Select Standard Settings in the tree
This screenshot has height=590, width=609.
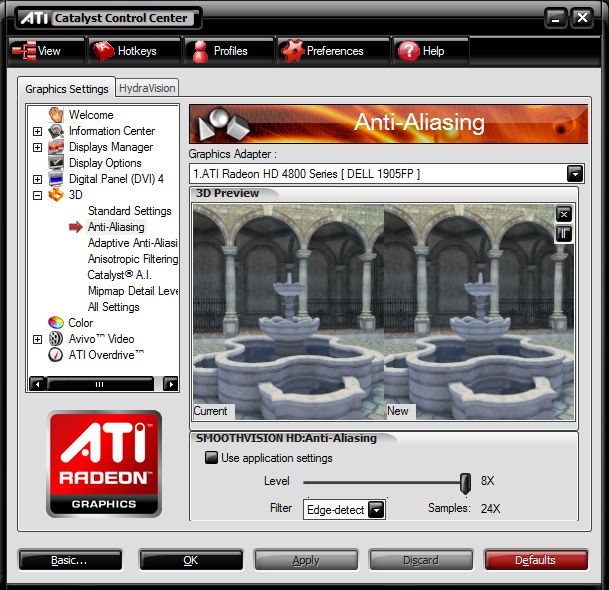[130, 211]
